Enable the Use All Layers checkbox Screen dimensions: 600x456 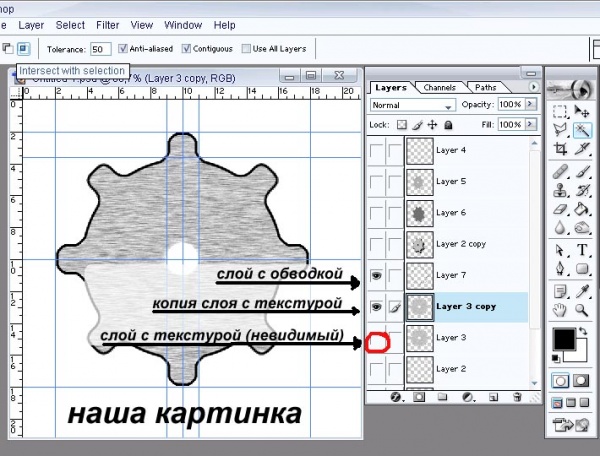point(246,48)
